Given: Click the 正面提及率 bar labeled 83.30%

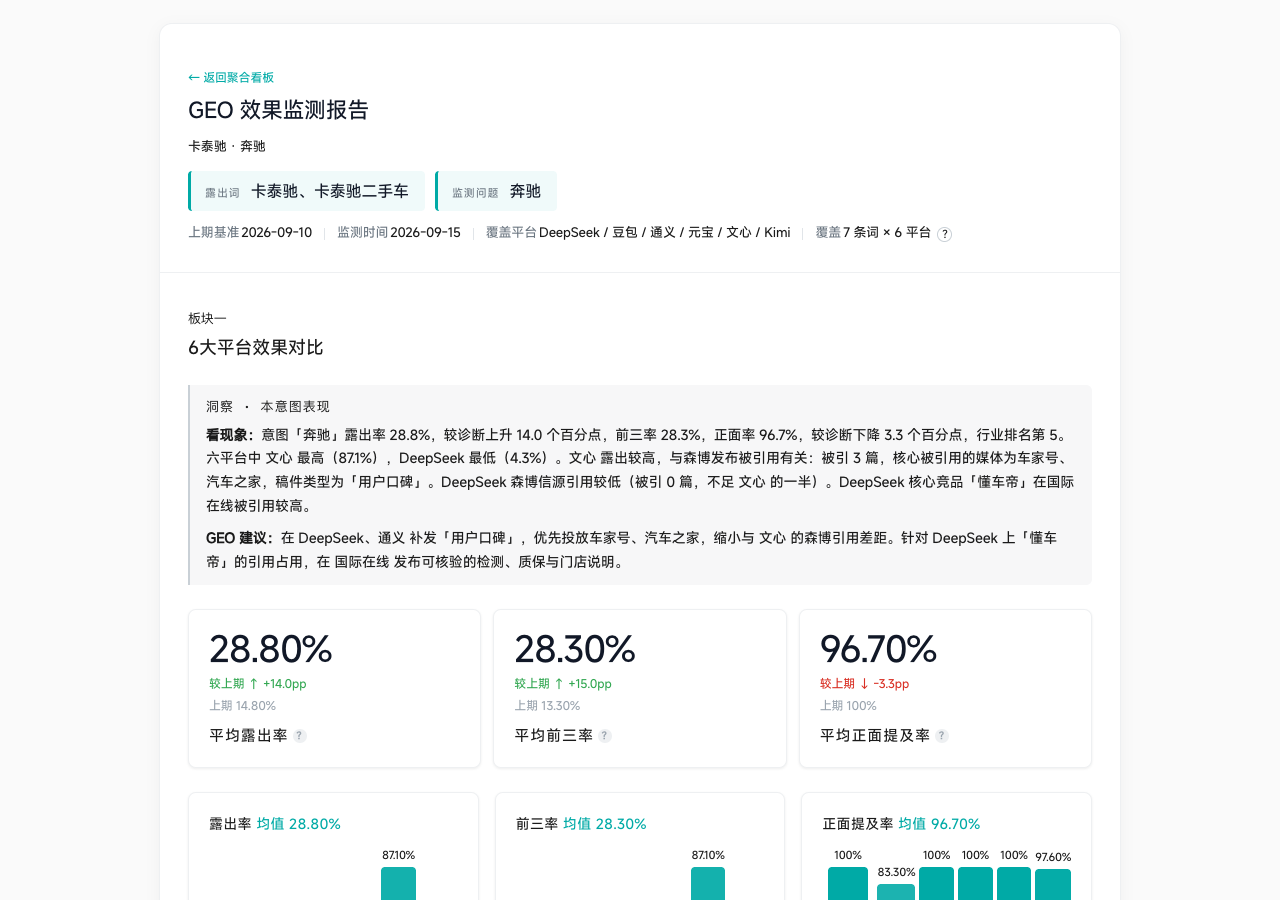Looking at the screenshot, I should [896, 892].
